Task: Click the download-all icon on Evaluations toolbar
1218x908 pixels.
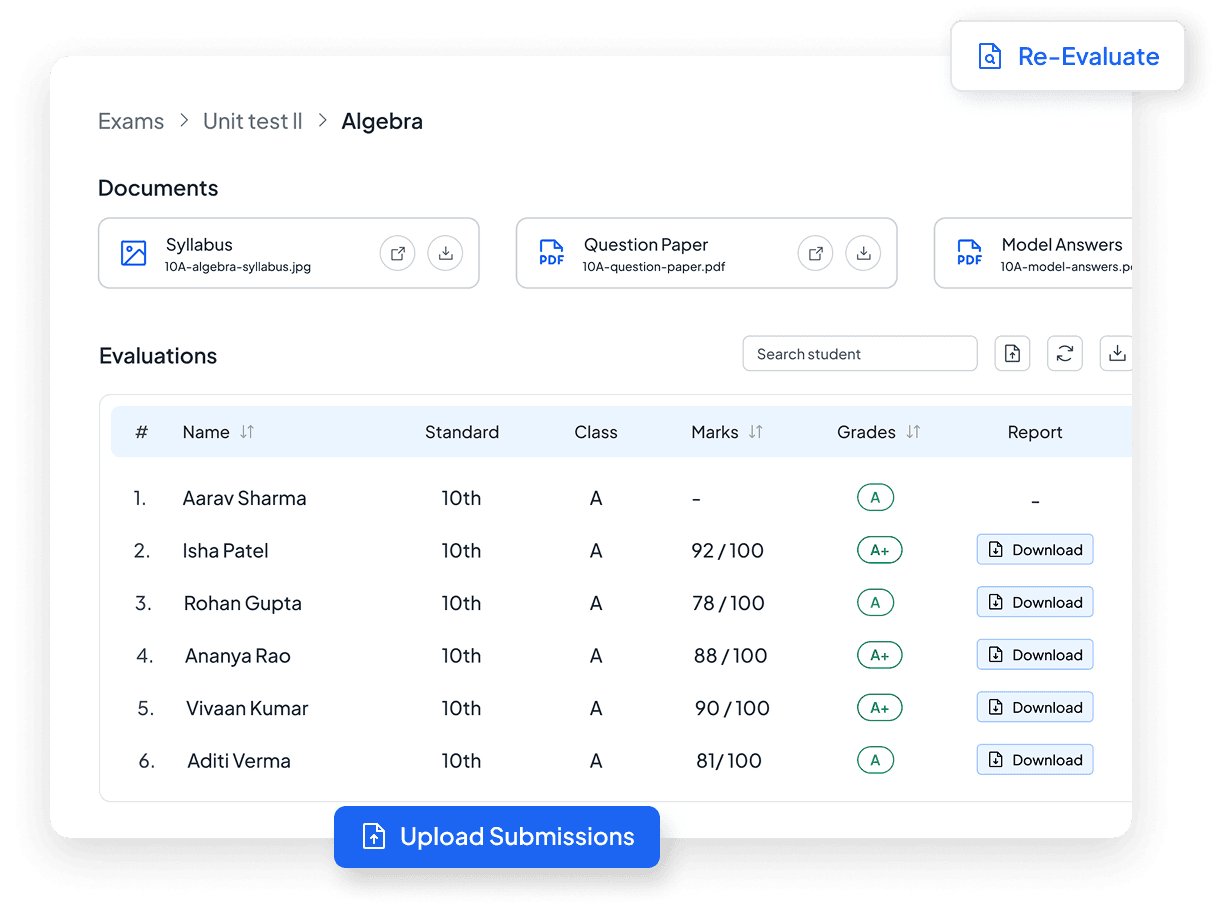Action: (x=1116, y=353)
